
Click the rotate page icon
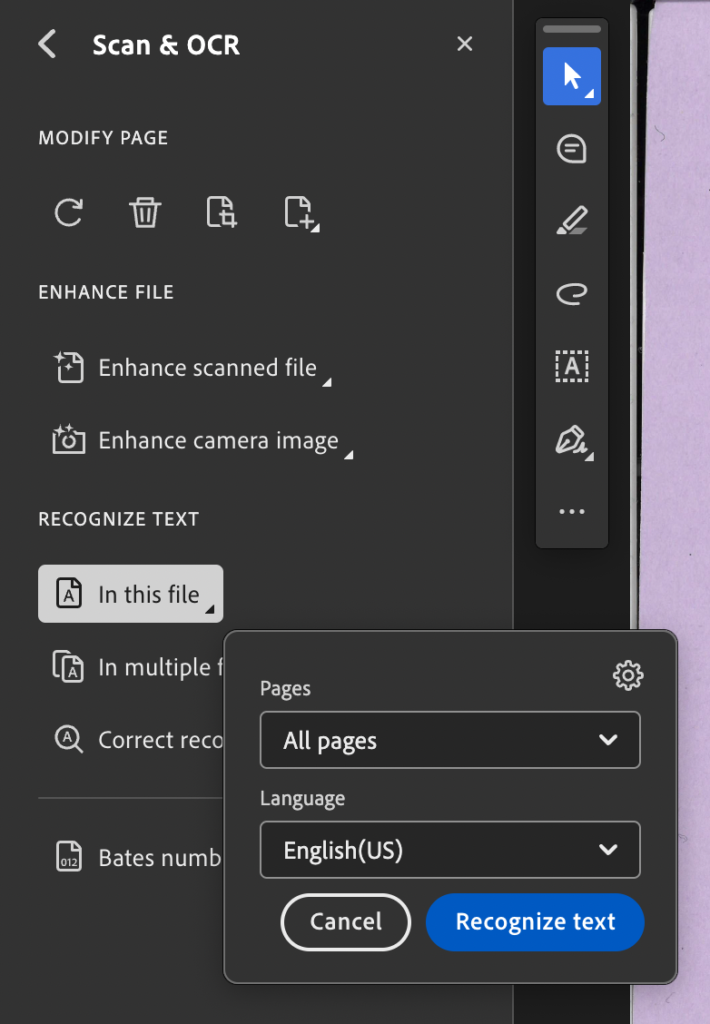pyautogui.click(x=68, y=212)
